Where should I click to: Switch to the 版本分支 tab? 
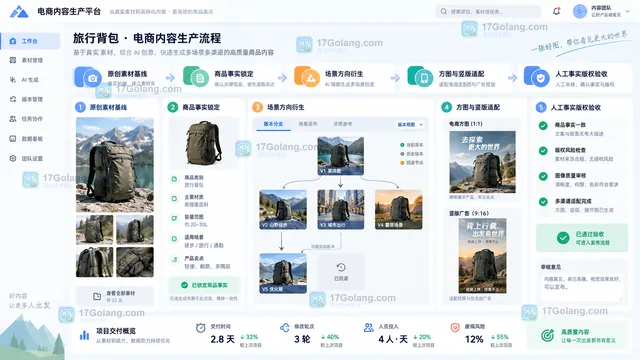(x=273, y=124)
